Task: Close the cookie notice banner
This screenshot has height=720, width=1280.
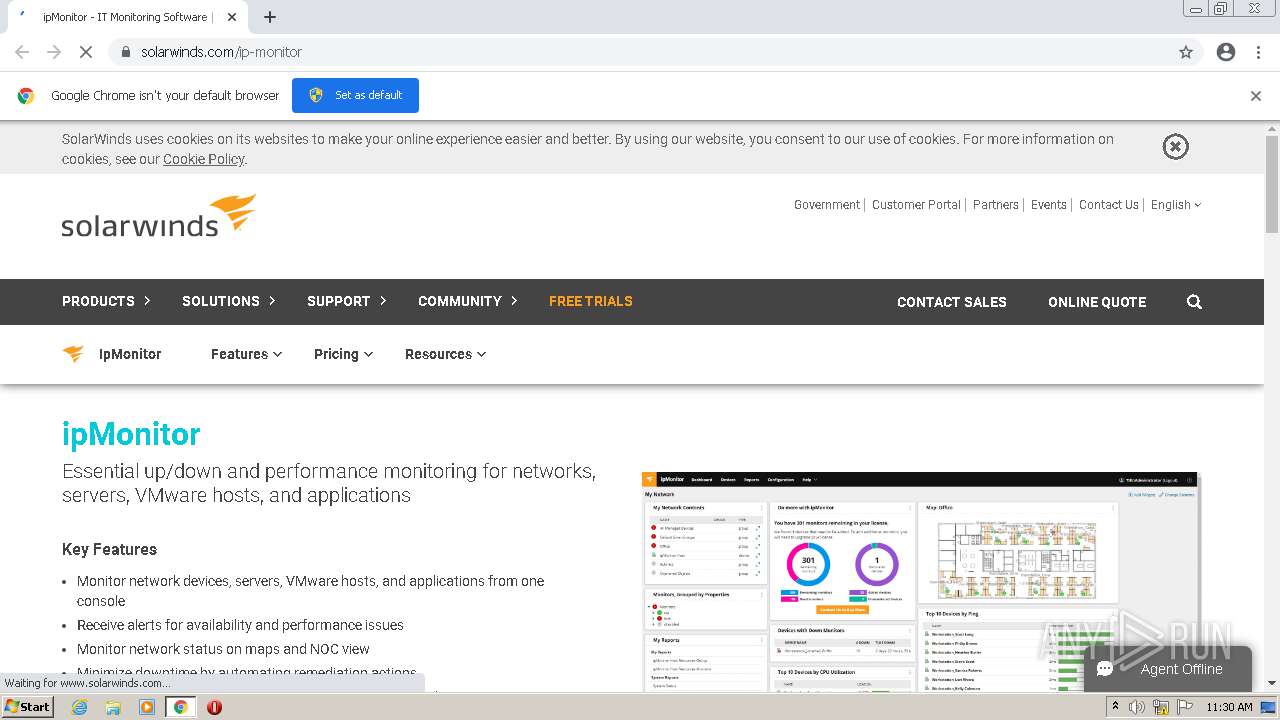Action: 1175,147
